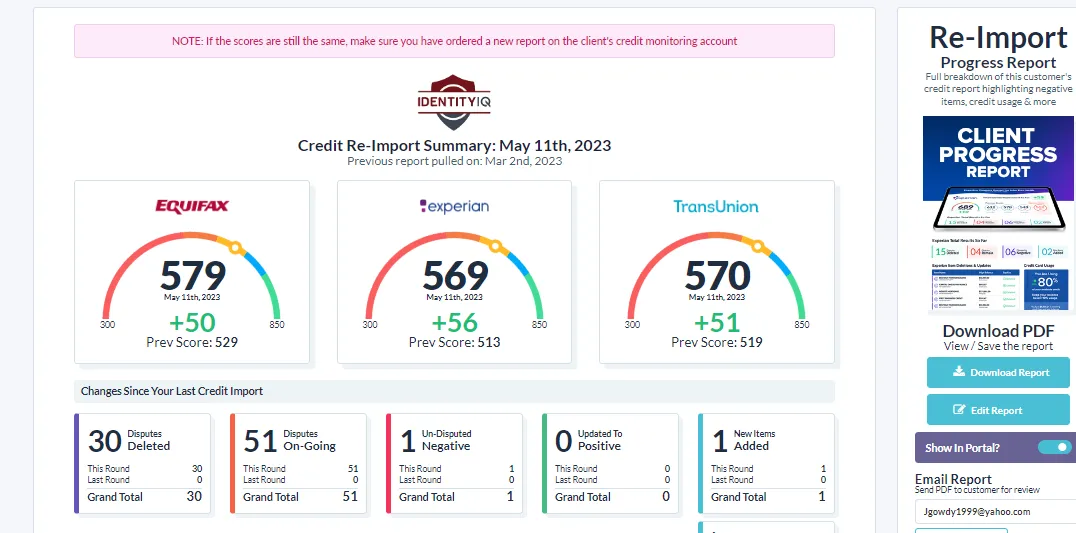This screenshot has height=533, width=1076.
Task: Click 'Prev Score: 513' text
Action: pos(454,342)
